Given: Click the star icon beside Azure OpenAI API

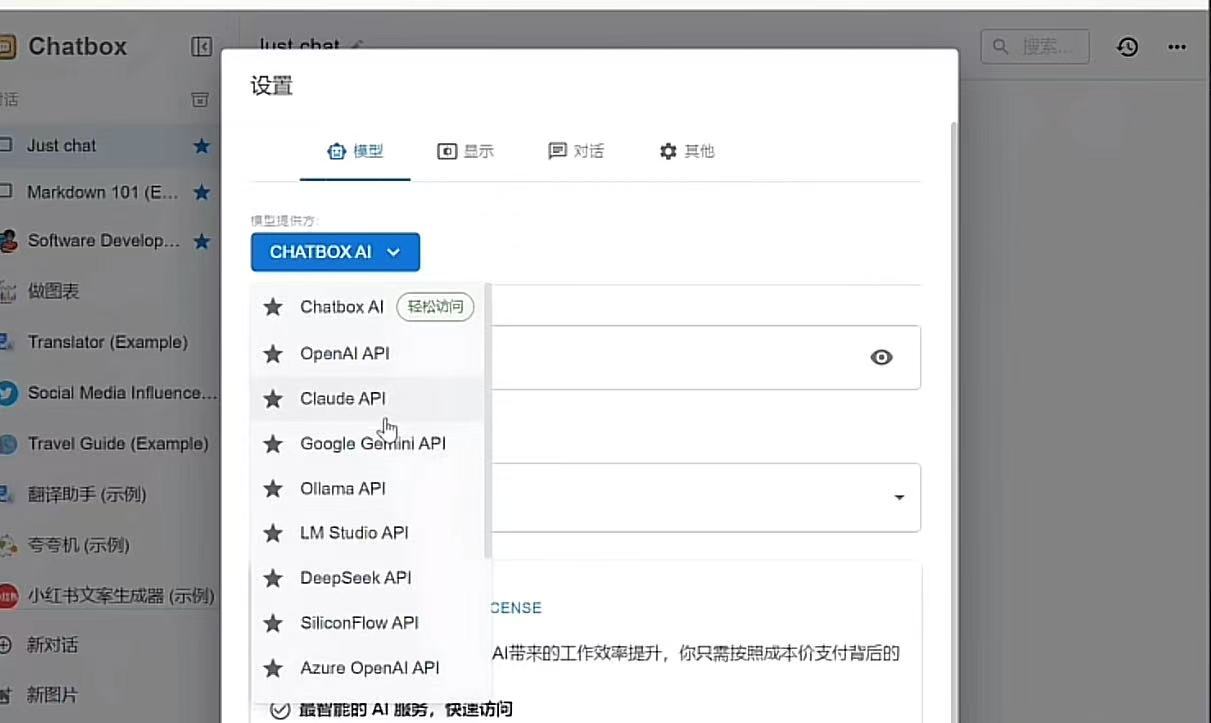Looking at the screenshot, I should [x=273, y=668].
